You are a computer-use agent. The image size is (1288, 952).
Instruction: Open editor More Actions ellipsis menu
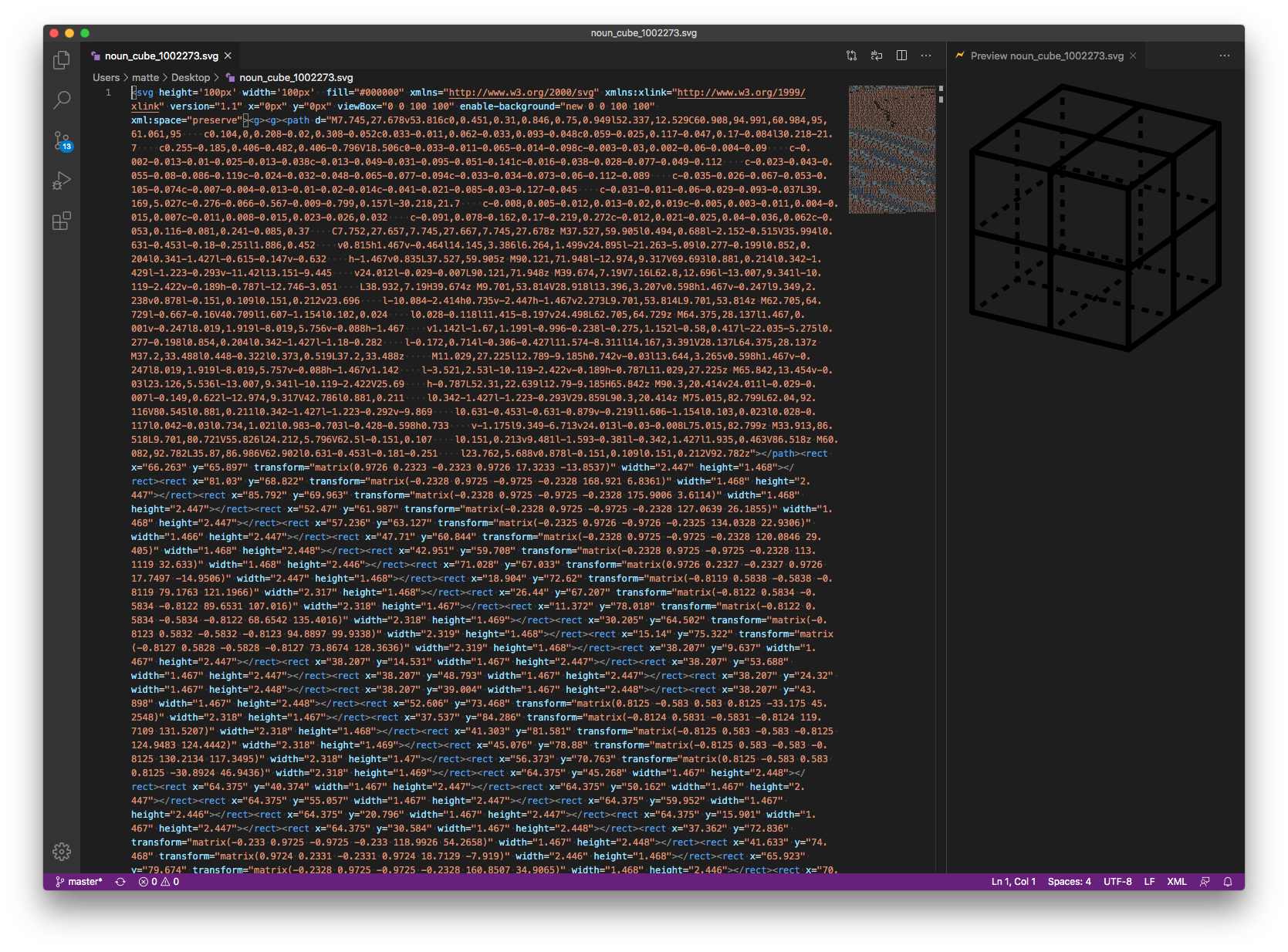coord(926,56)
